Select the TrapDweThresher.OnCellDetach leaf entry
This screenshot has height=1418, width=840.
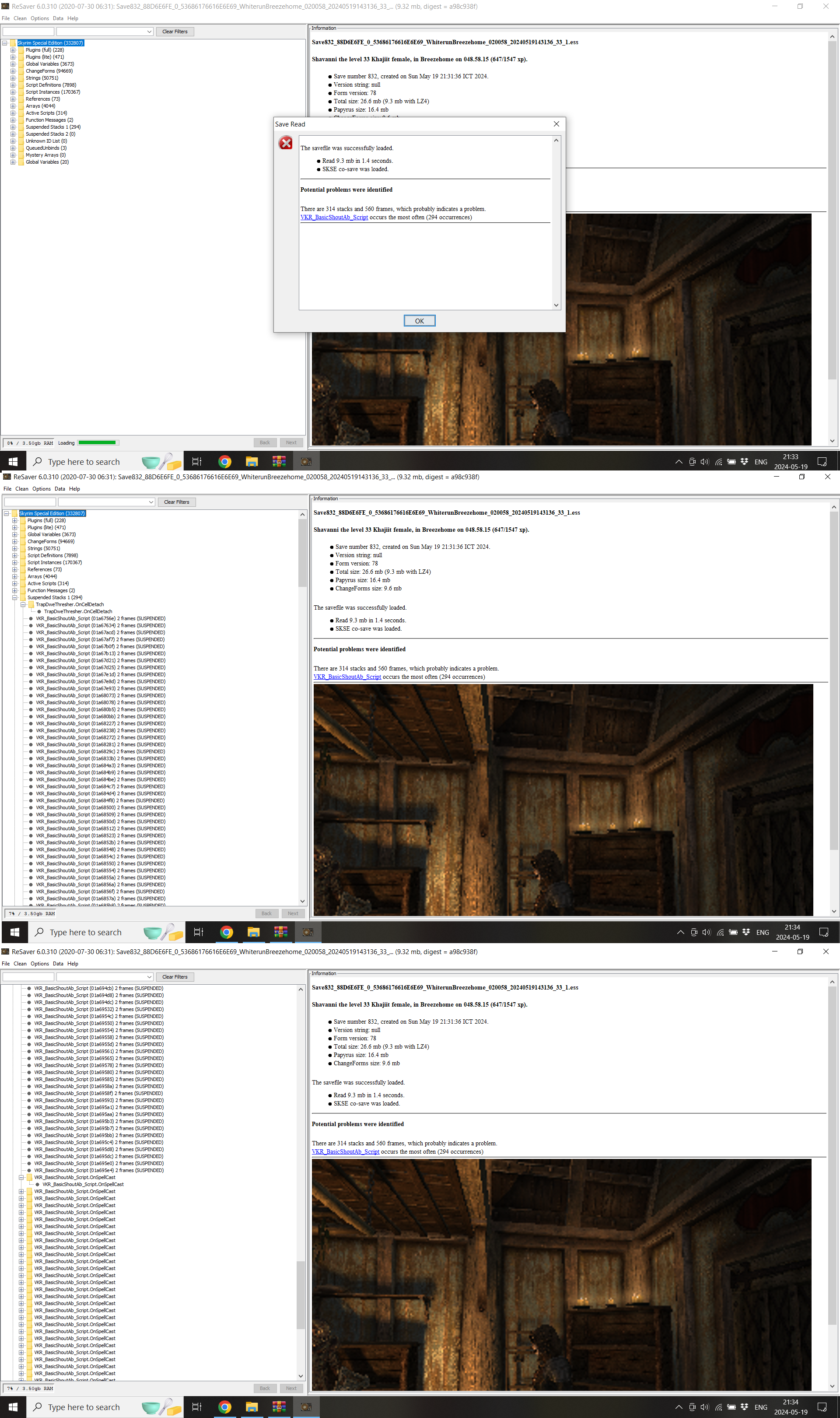[x=78, y=611]
